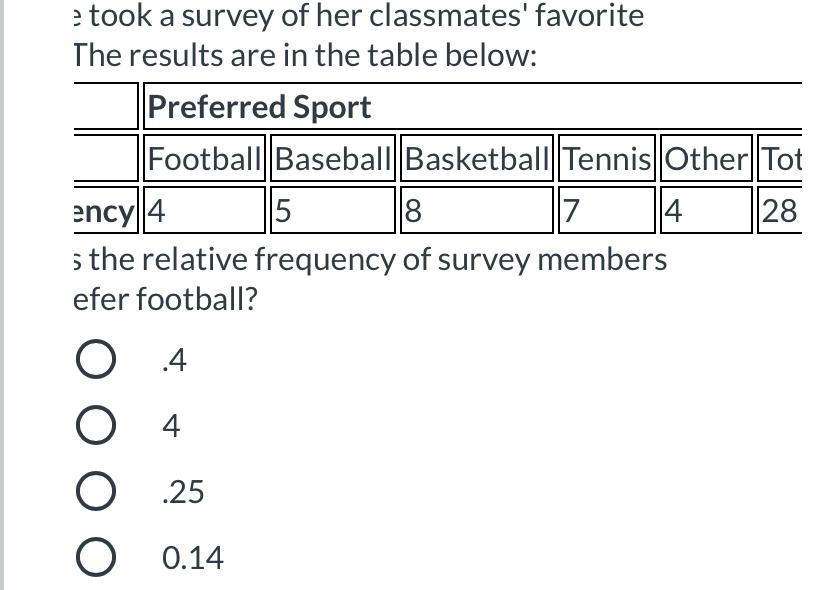Click the frequency value under Football
Image resolution: width=828 pixels, height=590 pixels.
[205, 211]
